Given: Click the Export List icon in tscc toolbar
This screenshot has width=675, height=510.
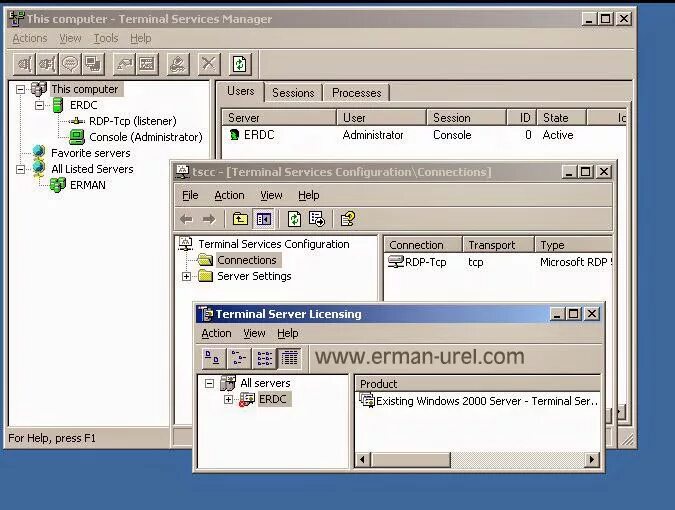Looking at the screenshot, I should [317, 219].
